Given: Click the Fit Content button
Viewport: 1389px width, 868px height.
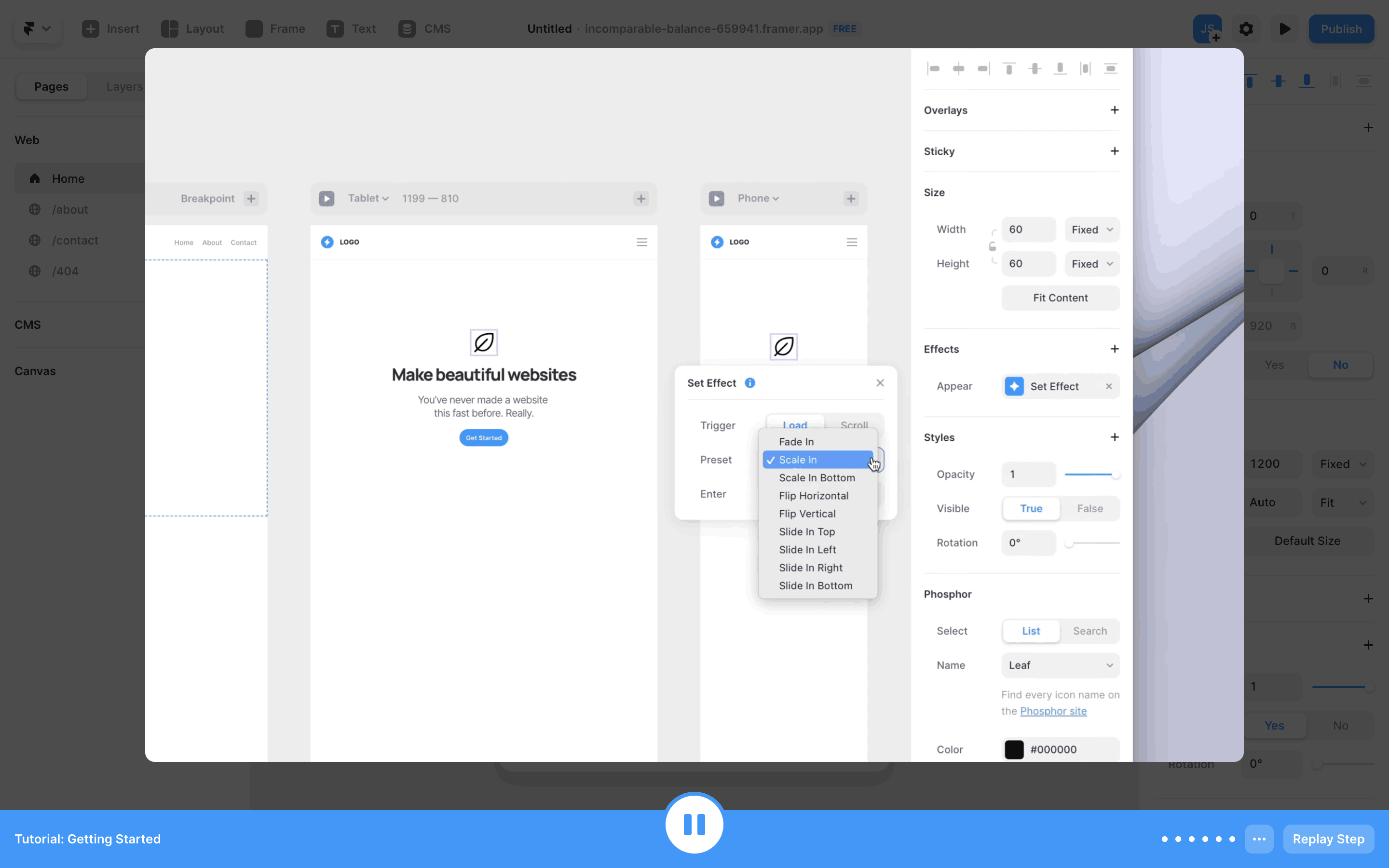Looking at the screenshot, I should coord(1060,298).
